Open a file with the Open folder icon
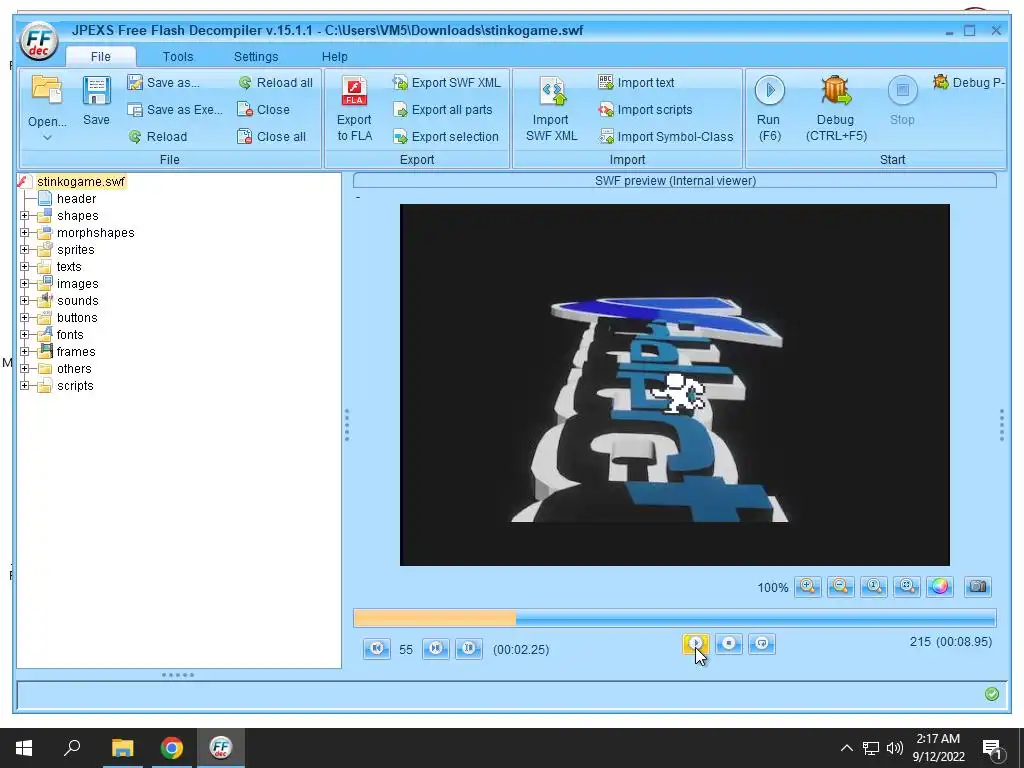This screenshot has width=1024, height=768. coord(47,90)
